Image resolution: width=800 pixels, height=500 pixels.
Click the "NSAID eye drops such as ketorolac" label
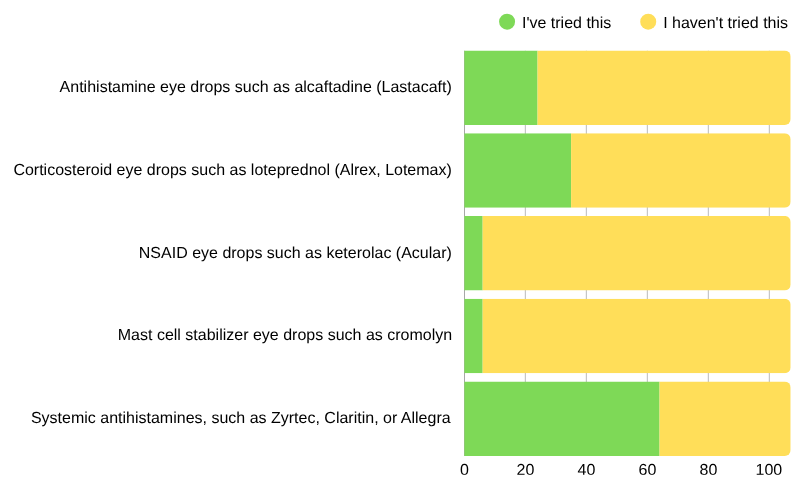tap(295, 253)
